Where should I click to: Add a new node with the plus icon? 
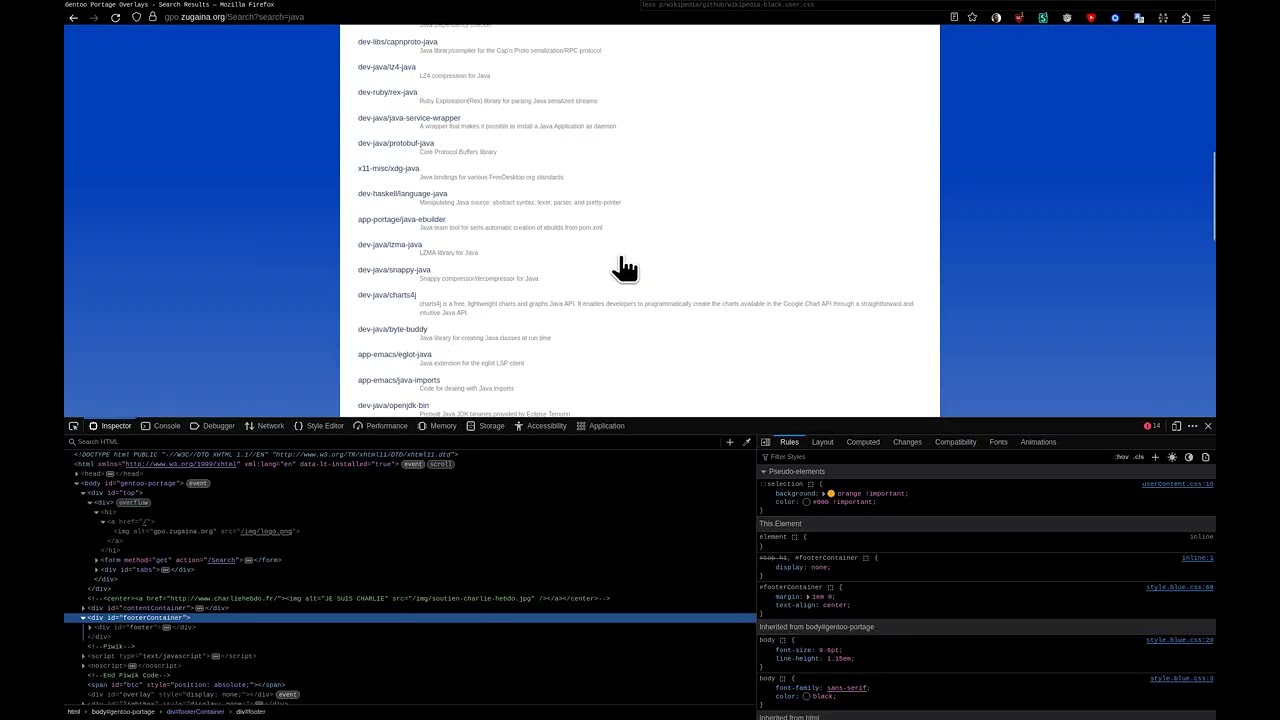click(730, 442)
